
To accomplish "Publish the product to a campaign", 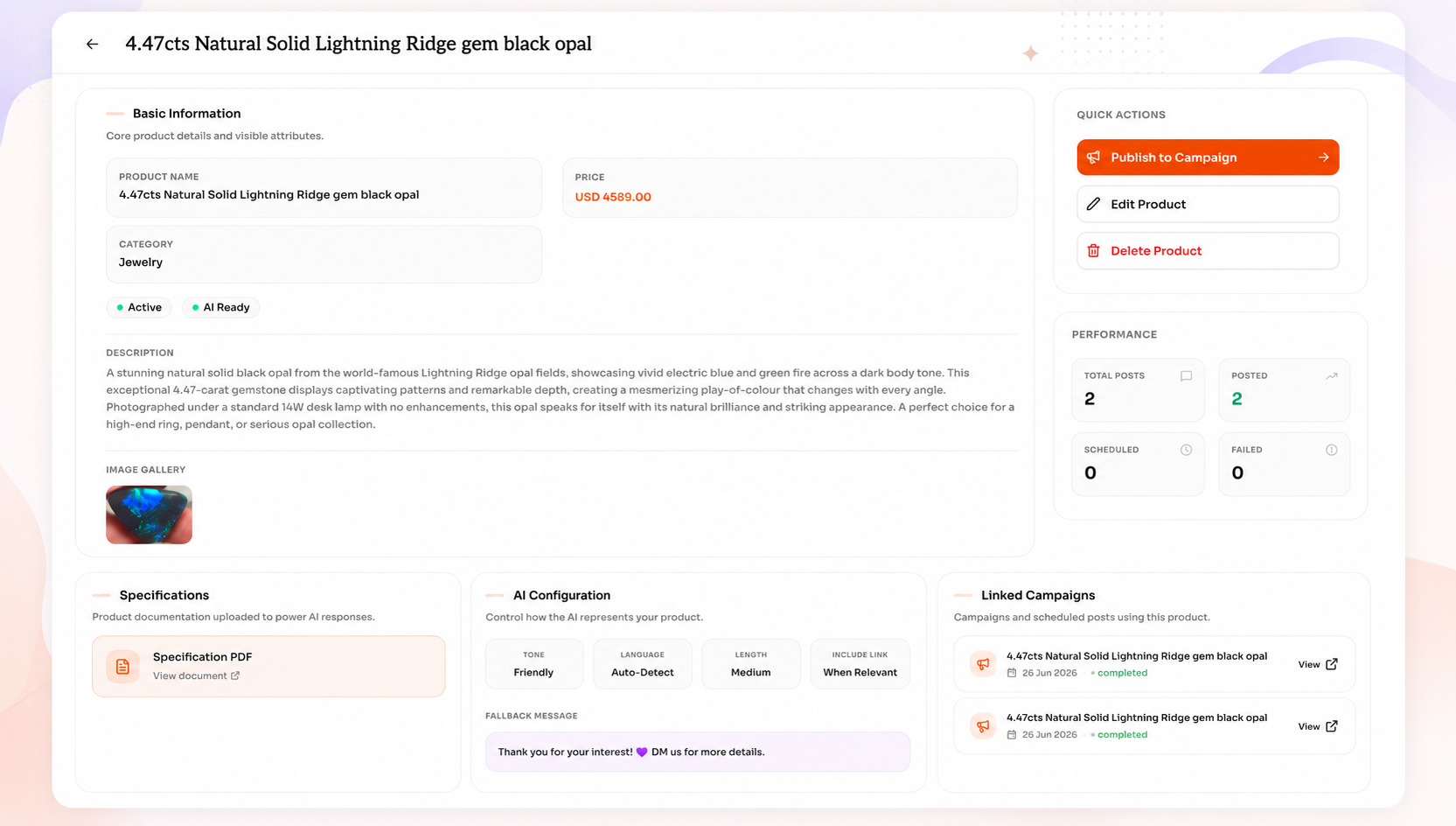I will [x=1208, y=157].
